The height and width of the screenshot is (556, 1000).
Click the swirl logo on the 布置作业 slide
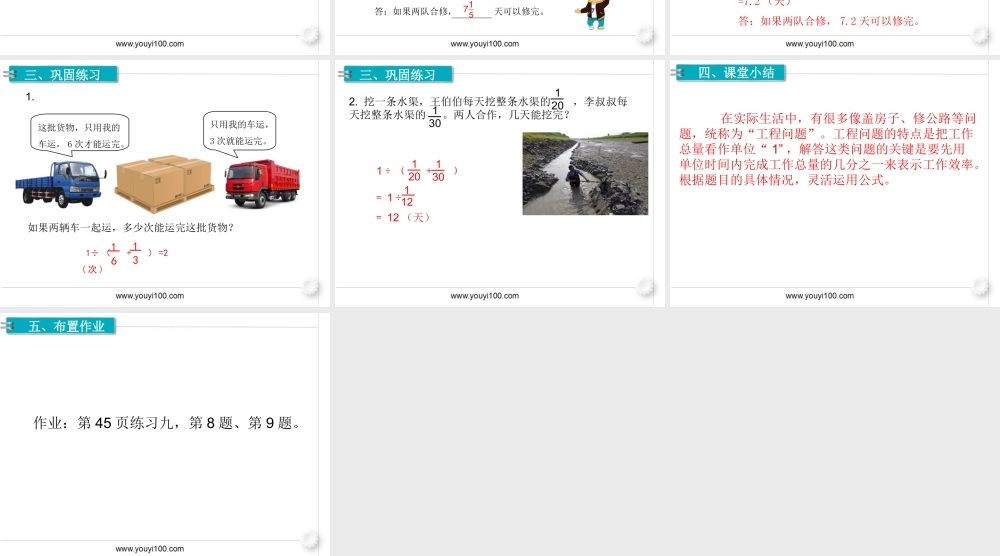point(311,541)
